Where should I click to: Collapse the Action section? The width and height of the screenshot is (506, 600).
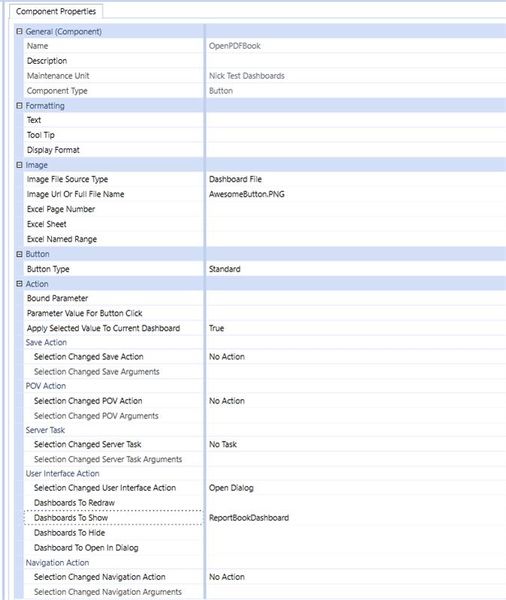[20, 284]
